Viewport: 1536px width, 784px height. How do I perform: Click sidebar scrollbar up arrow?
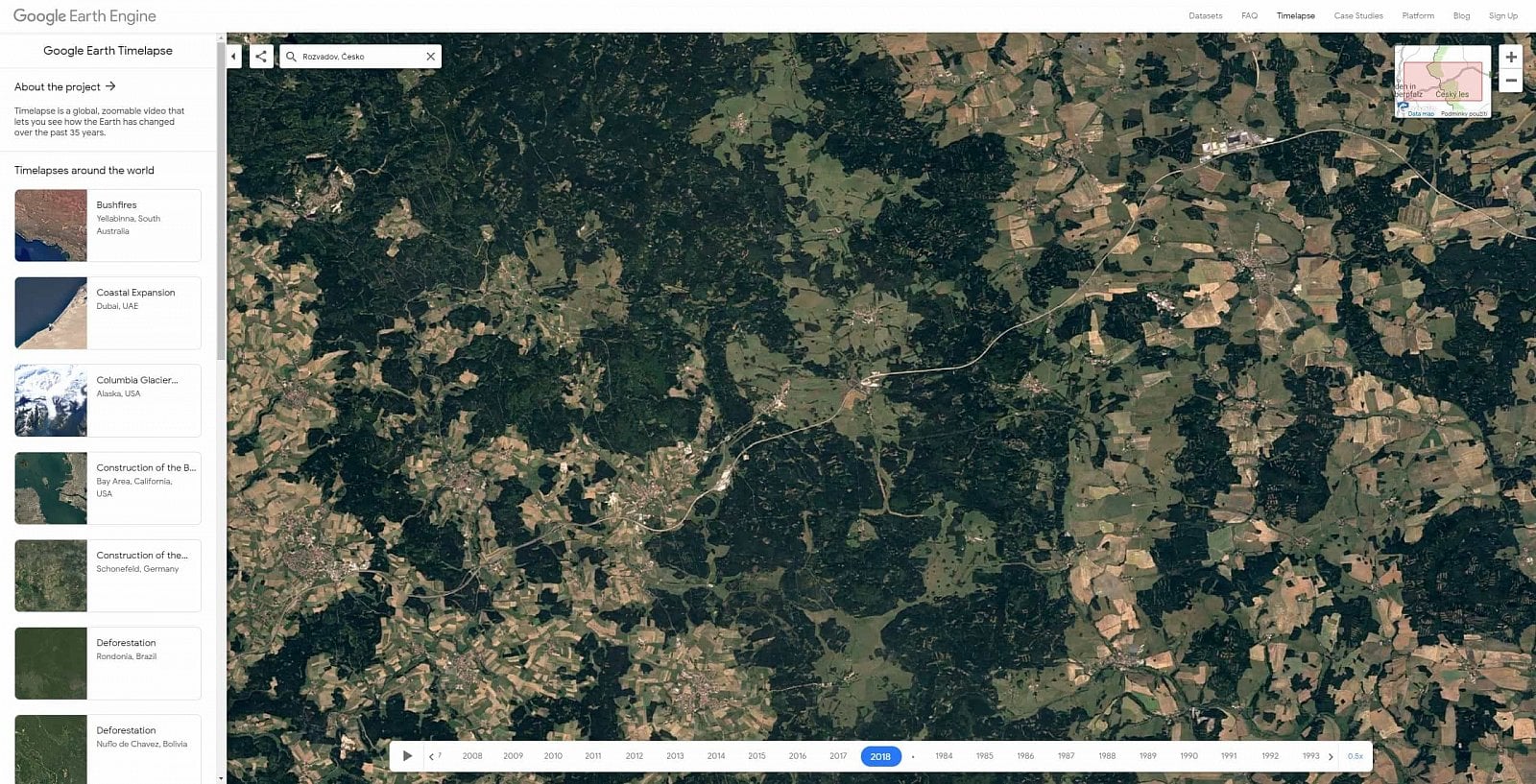pyautogui.click(x=221, y=38)
